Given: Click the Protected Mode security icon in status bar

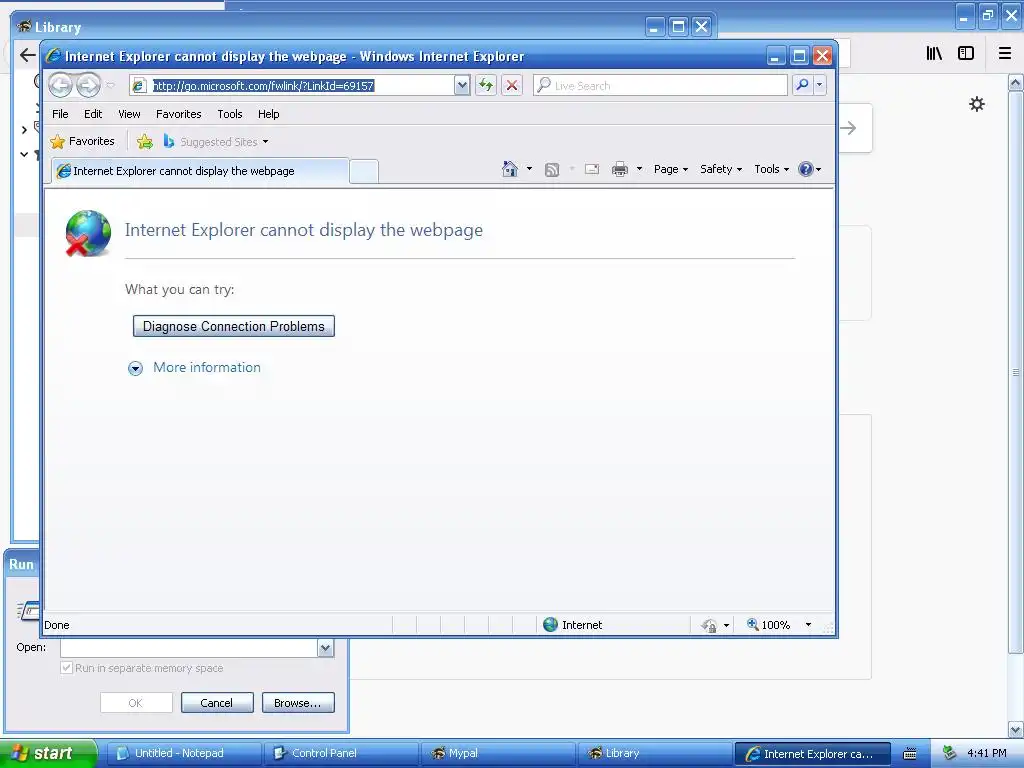Looking at the screenshot, I should tap(709, 626).
